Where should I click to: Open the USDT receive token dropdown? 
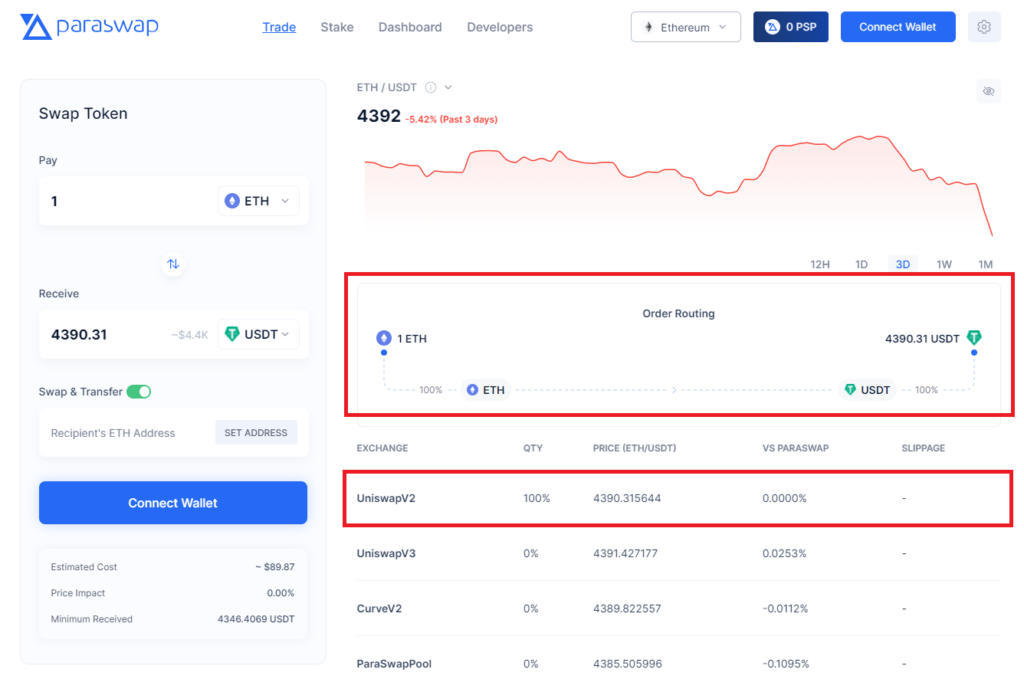[x=259, y=334]
